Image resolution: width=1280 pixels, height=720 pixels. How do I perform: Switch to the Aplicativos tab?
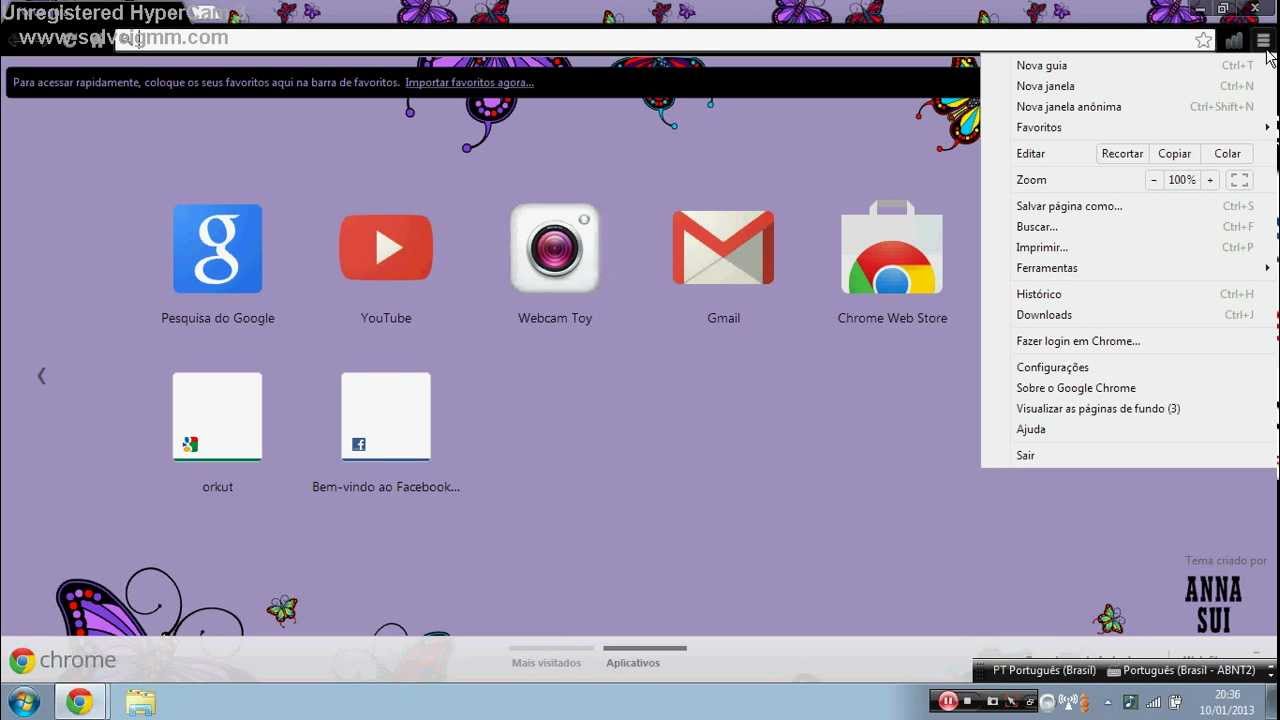point(633,662)
